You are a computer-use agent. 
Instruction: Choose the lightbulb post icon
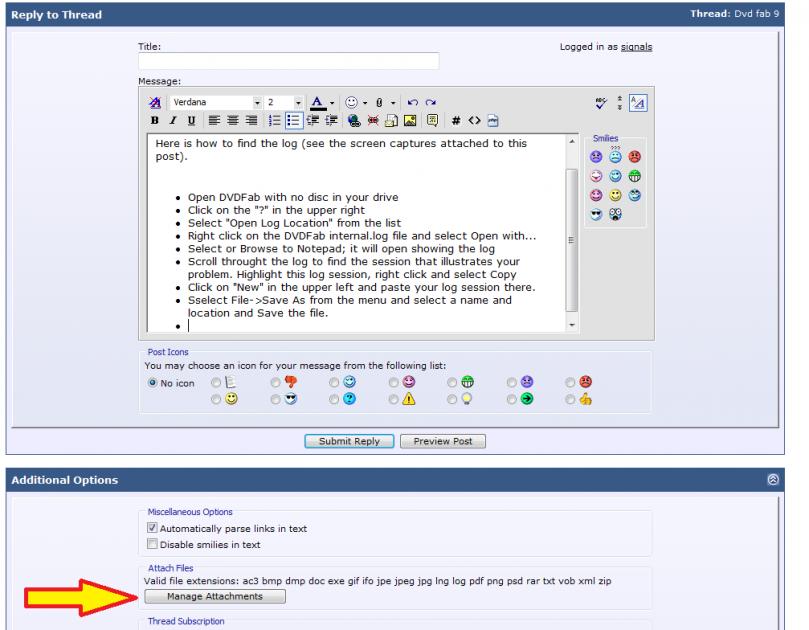coord(452,399)
